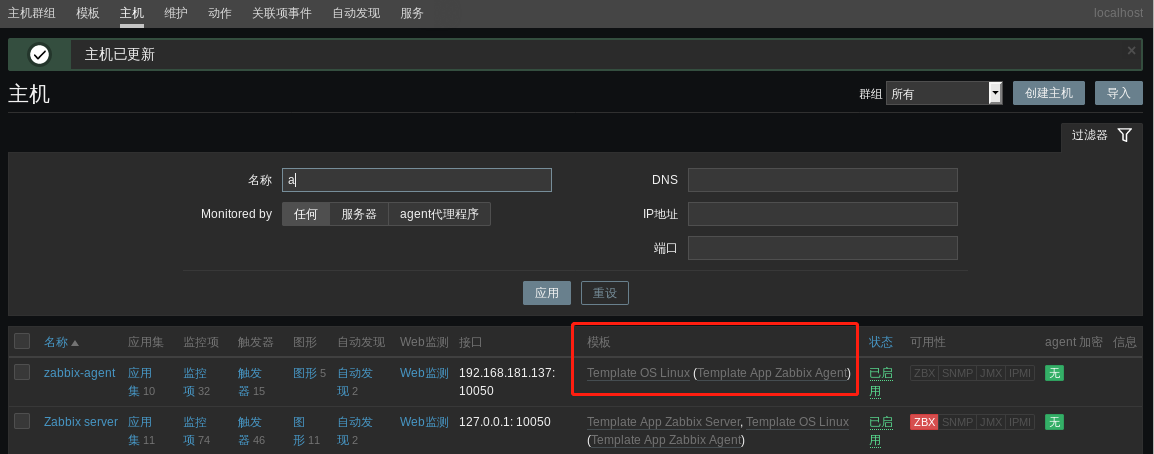Go to the 维护 menu item
1154x454 pixels.
[x=176, y=13]
